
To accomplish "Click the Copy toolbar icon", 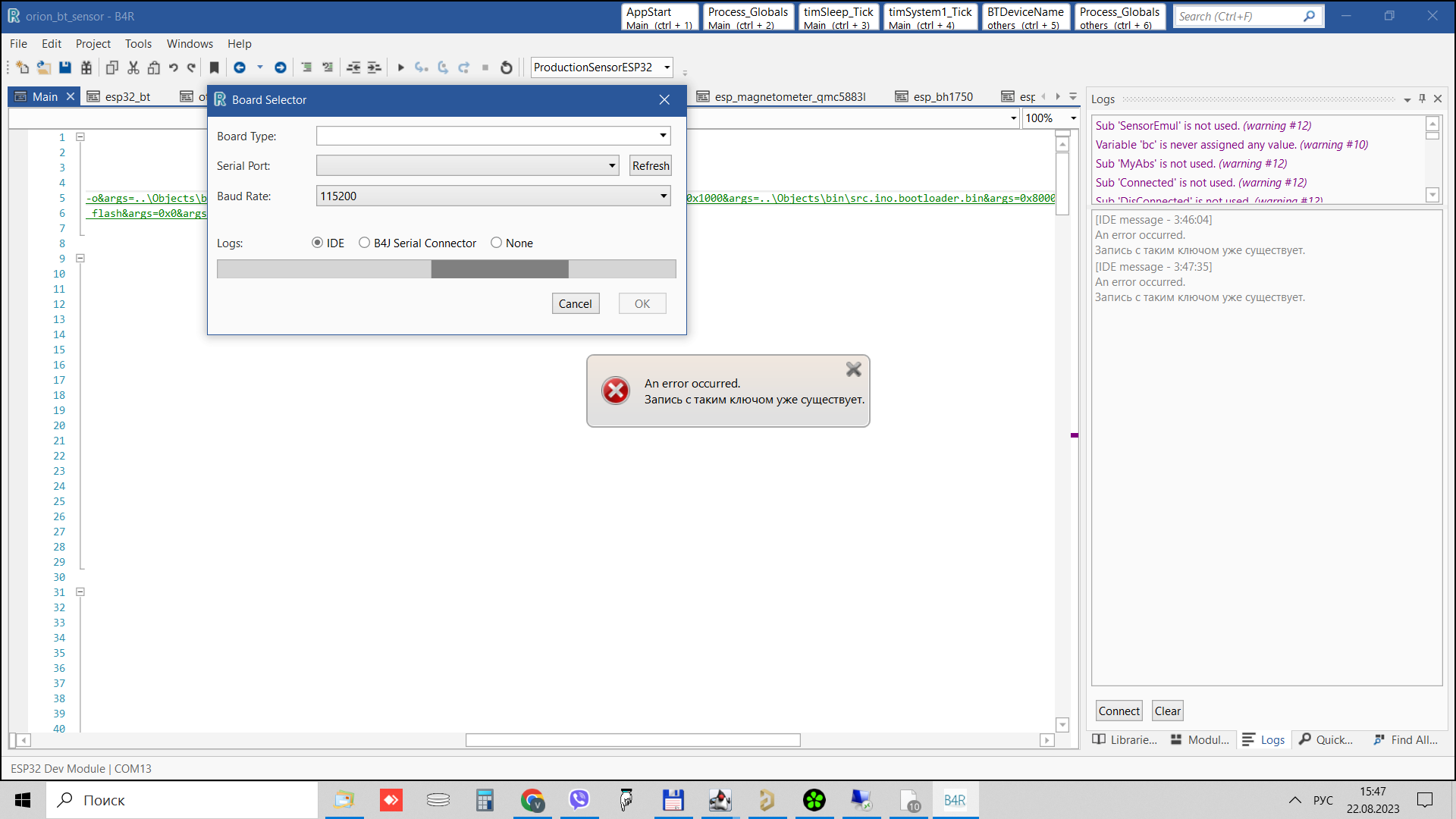I will coord(112,67).
